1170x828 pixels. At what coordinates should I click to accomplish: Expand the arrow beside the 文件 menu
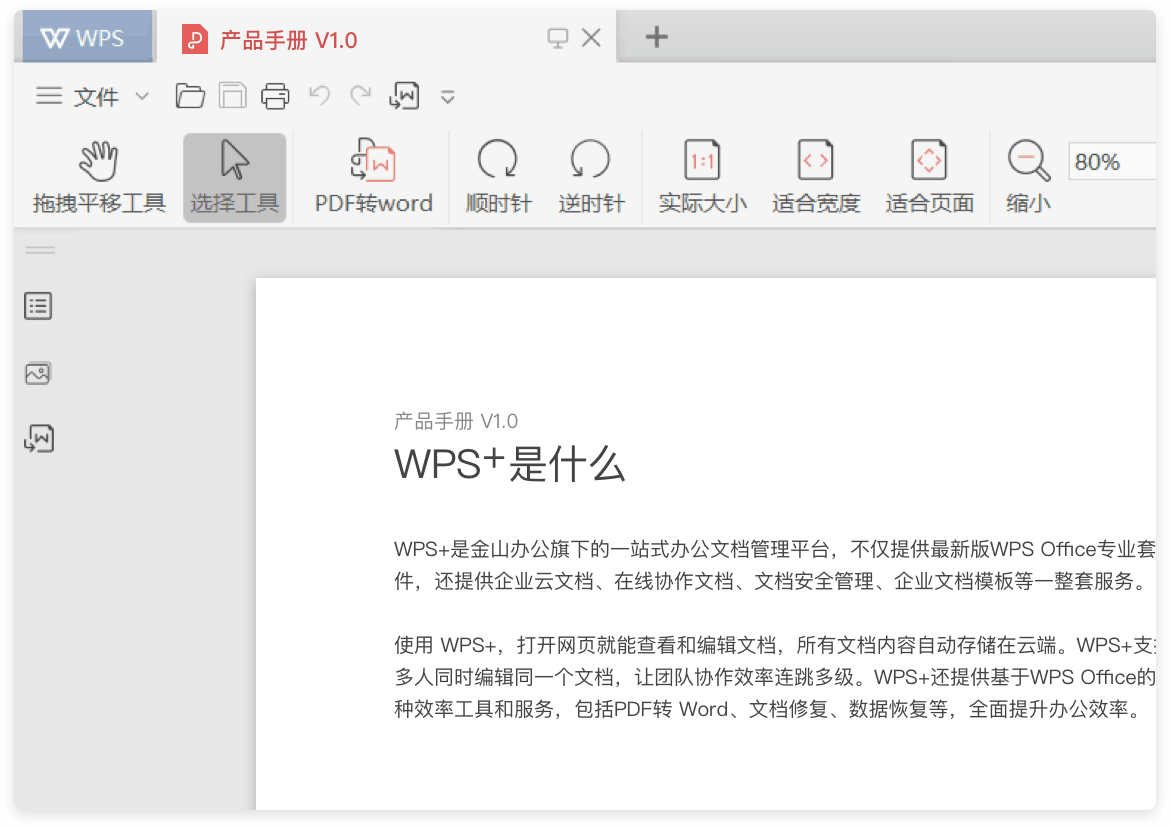142,96
